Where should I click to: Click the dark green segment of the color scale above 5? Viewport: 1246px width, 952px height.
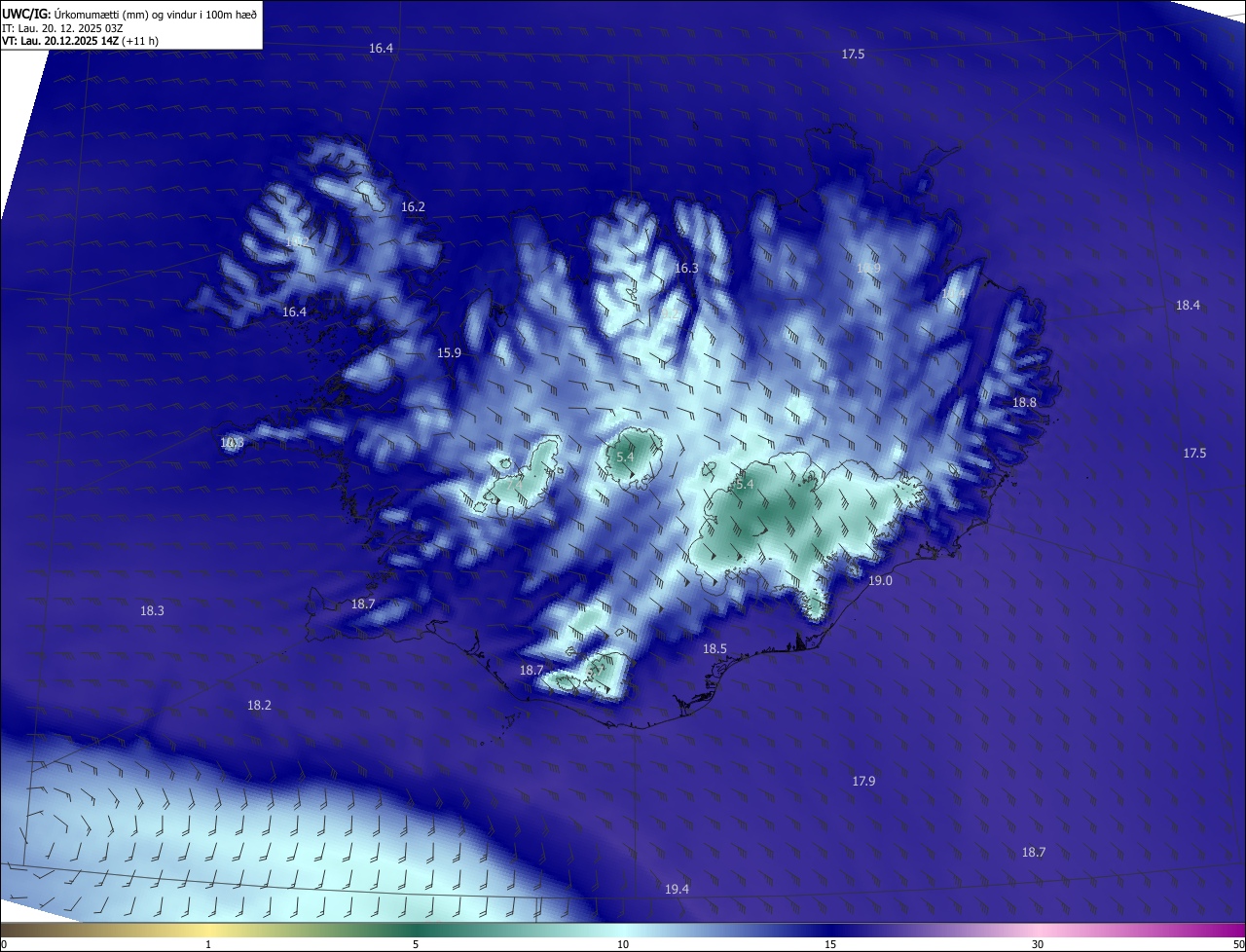point(416,930)
